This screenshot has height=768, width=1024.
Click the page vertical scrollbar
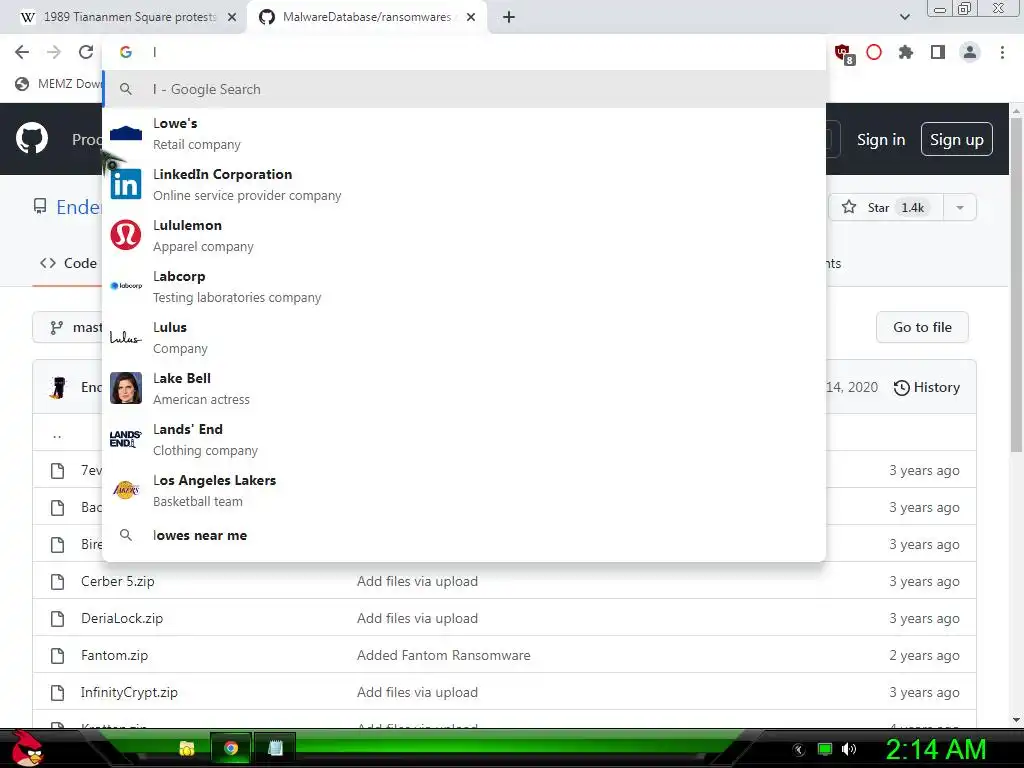[1016, 285]
